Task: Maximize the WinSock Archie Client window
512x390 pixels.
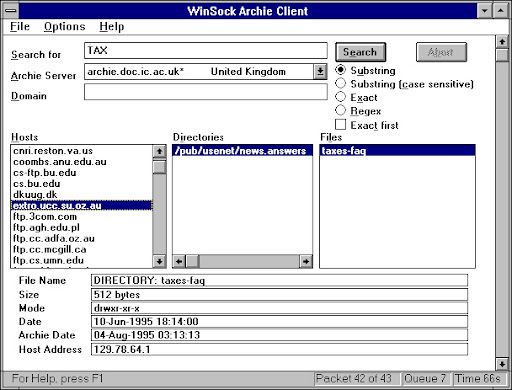Action: click(x=501, y=11)
